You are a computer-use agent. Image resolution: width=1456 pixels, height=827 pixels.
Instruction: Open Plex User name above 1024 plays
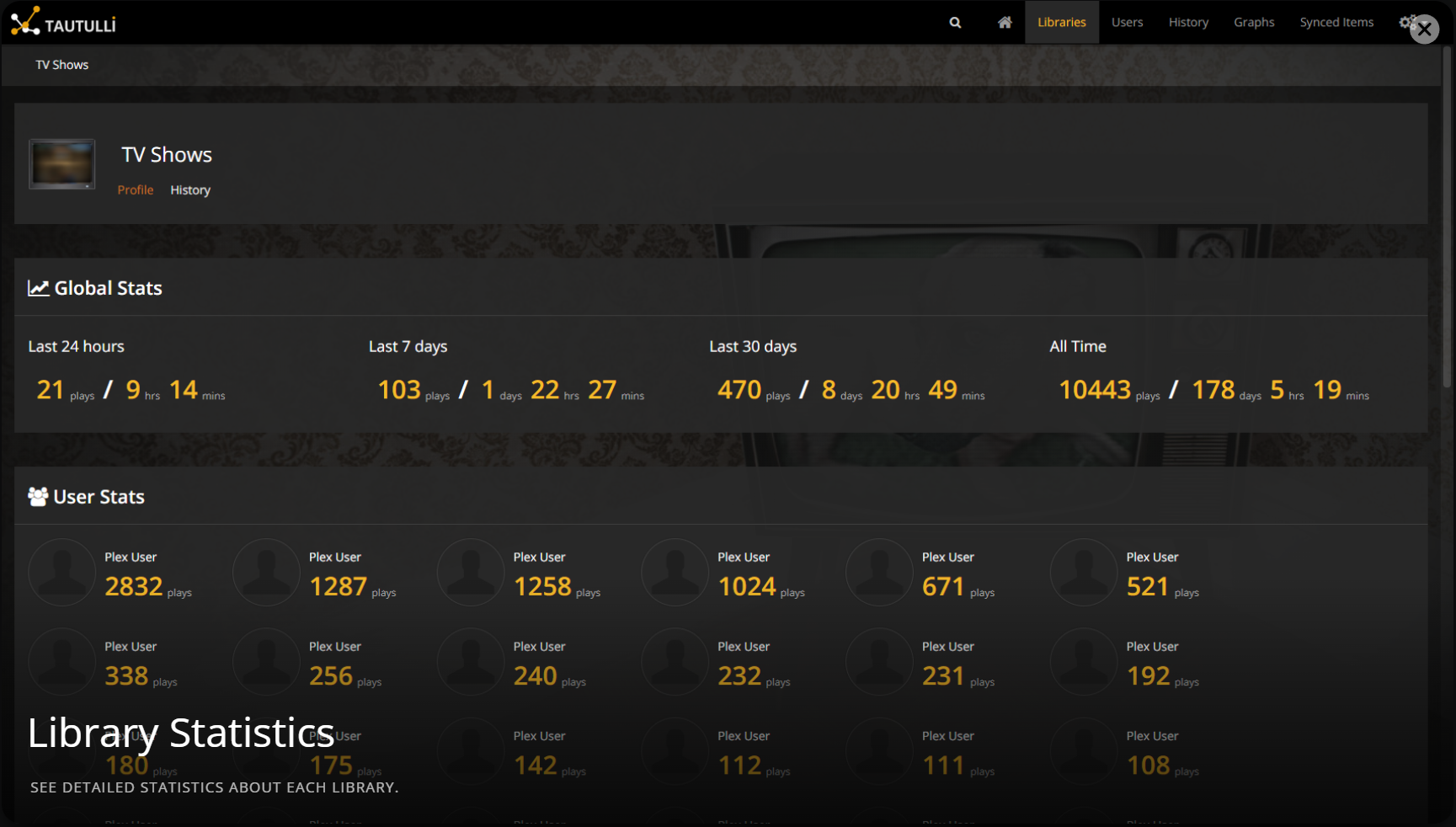(x=744, y=558)
